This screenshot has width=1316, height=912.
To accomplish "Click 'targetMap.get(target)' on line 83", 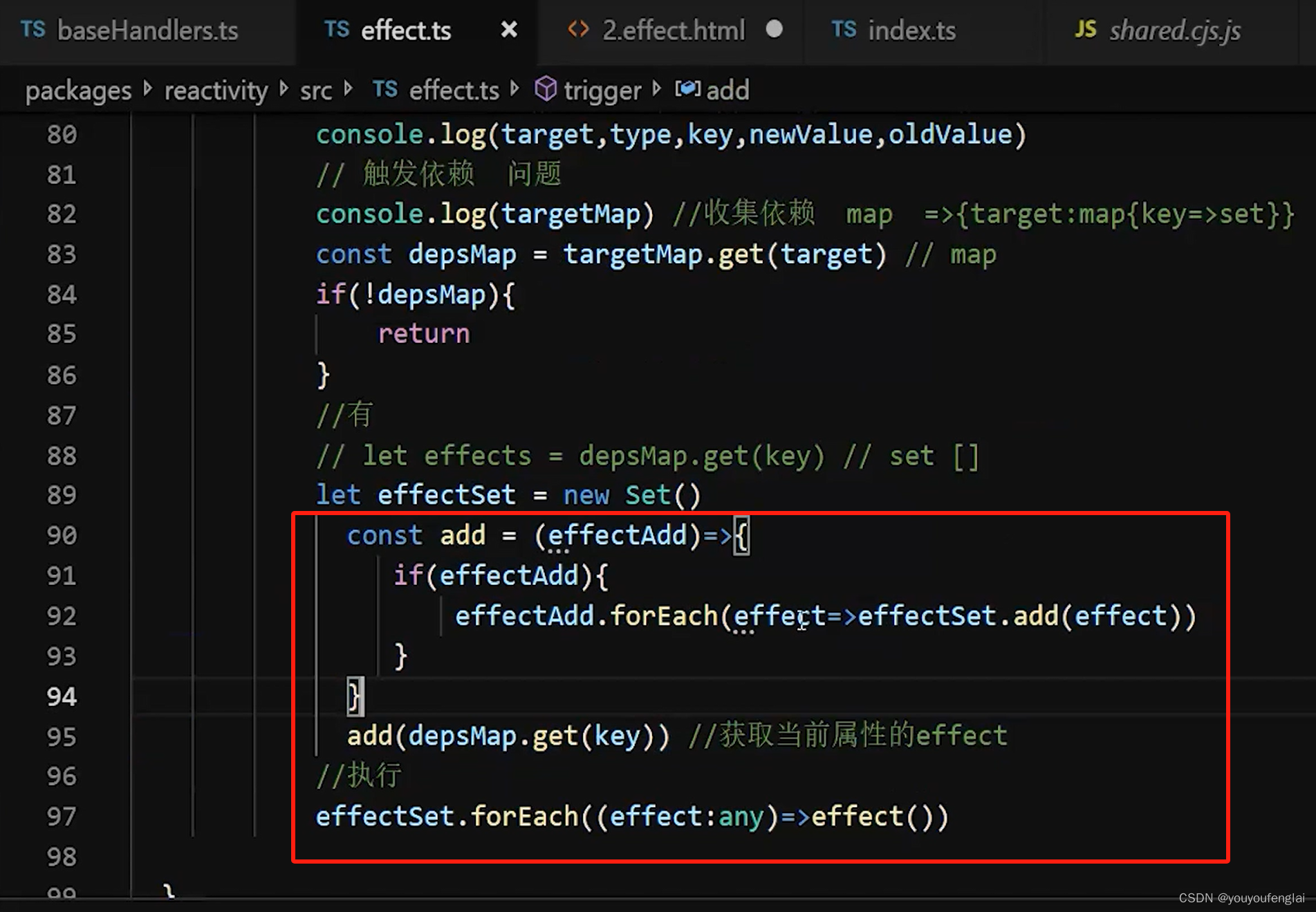I will 725,254.
